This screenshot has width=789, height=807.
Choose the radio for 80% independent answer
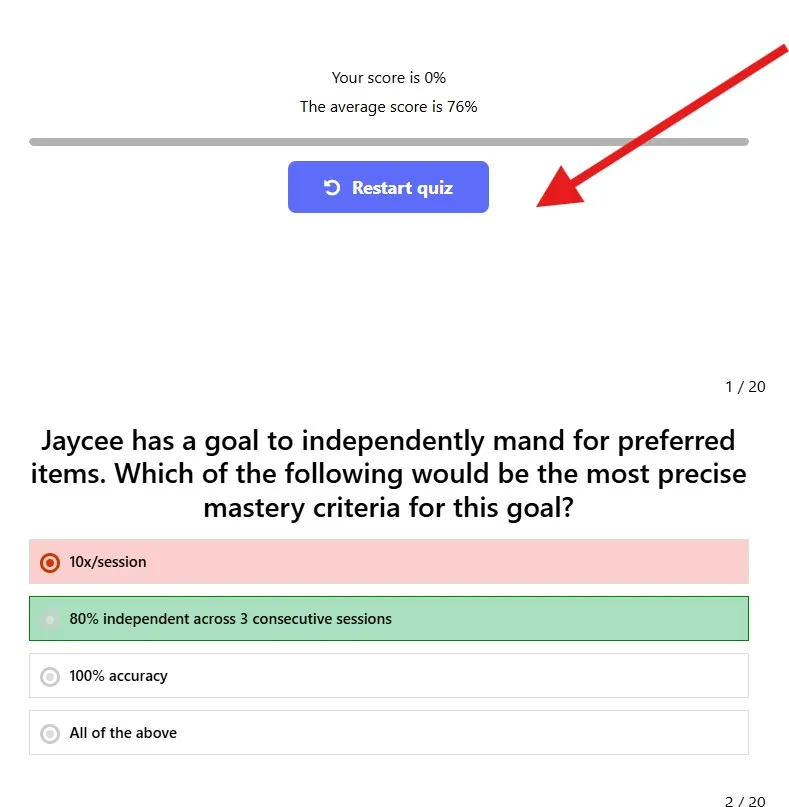pos(50,619)
